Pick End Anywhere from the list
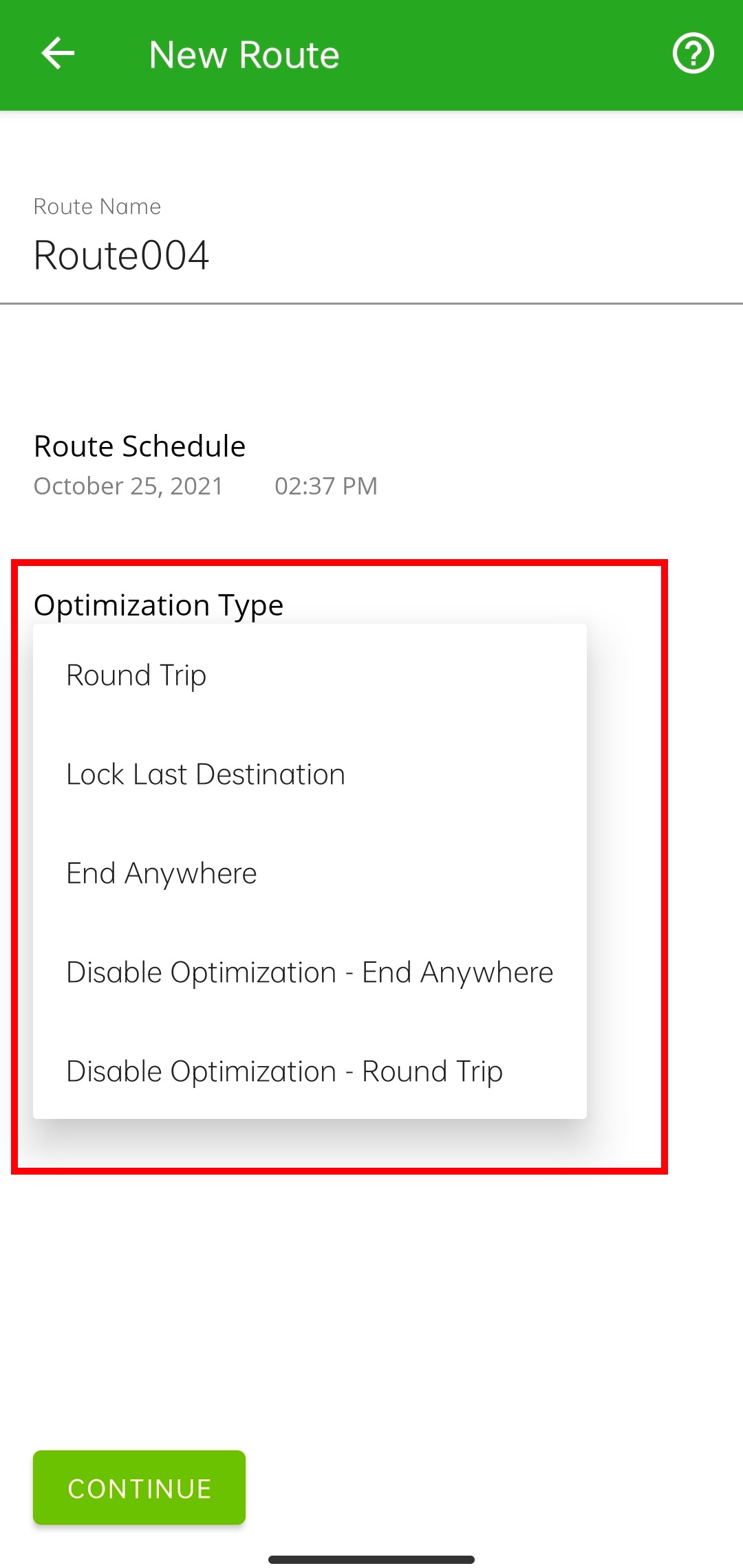This screenshot has width=743, height=1568. pos(310,873)
